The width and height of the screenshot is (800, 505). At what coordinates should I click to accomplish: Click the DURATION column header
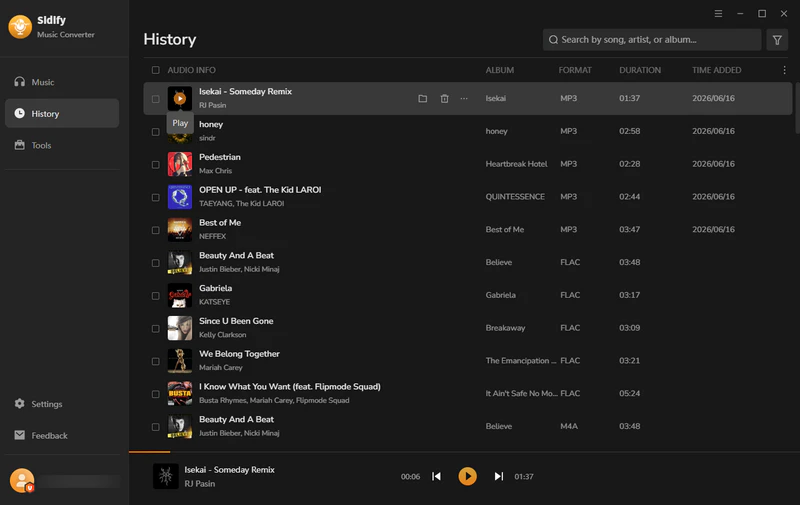pos(640,70)
